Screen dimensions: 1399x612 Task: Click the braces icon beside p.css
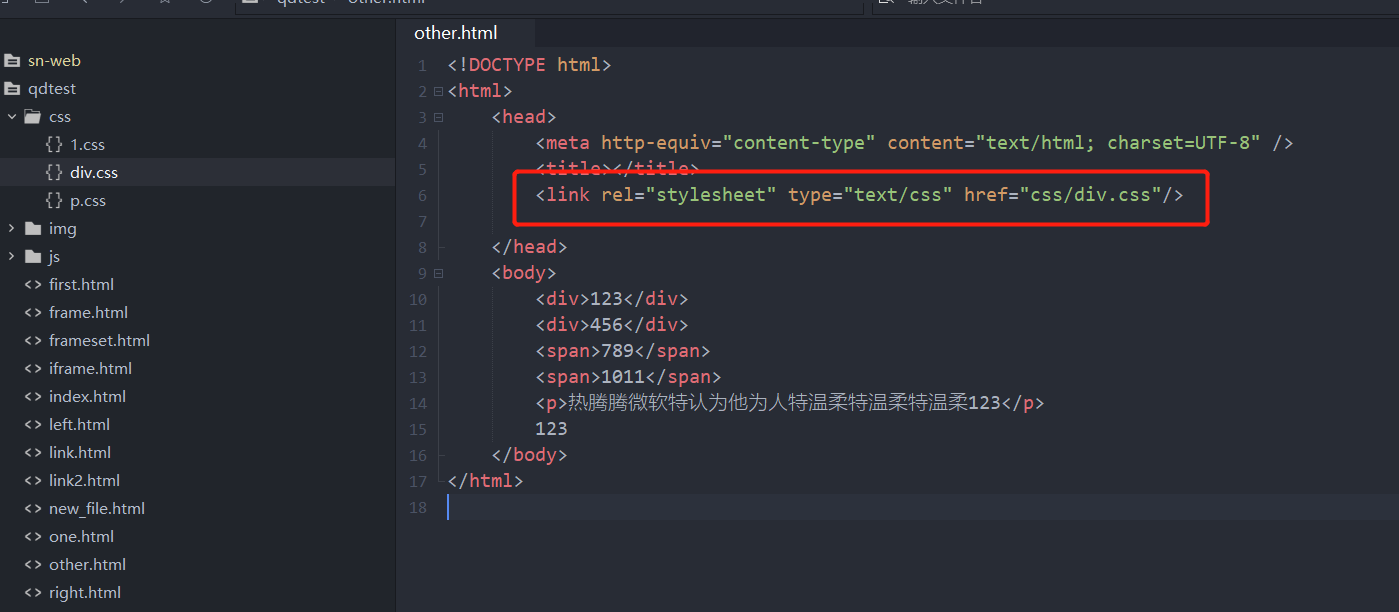(x=54, y=200)
